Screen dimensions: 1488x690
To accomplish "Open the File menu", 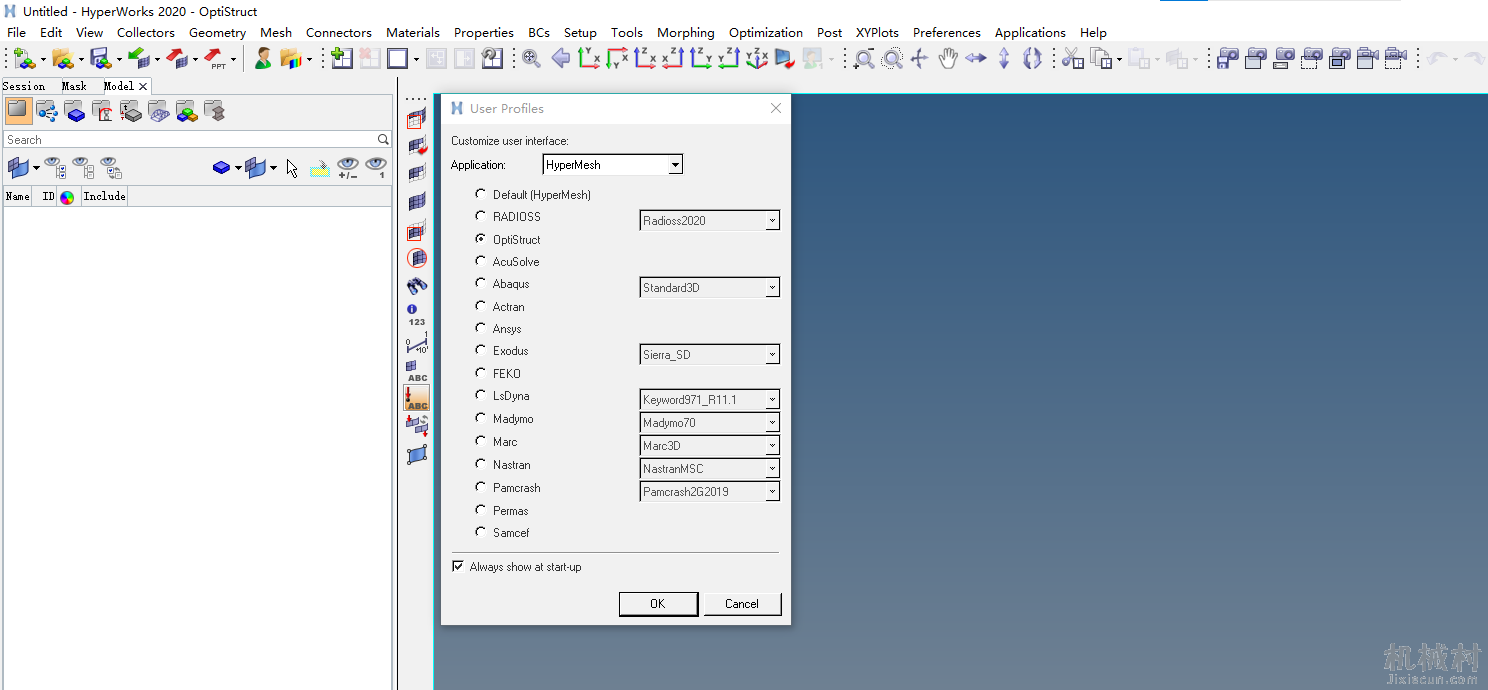I will [17, 32].
